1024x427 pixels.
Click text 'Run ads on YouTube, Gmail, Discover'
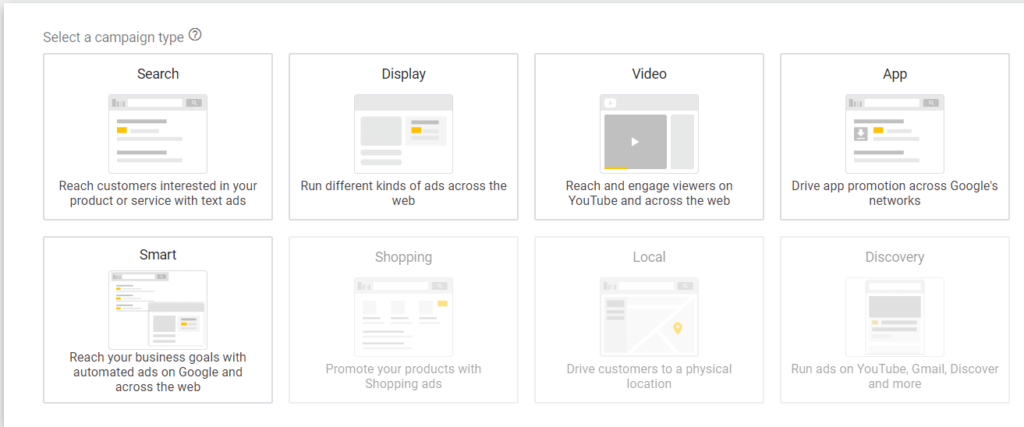(895, 376)
